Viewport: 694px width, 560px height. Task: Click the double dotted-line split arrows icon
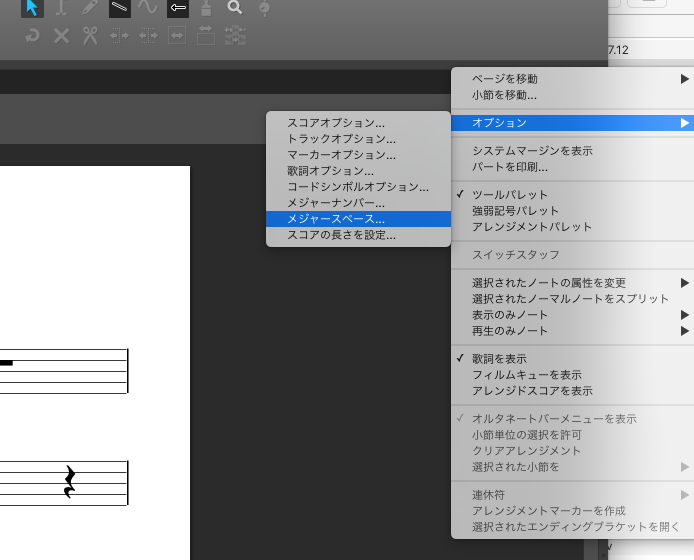point(148,36)
